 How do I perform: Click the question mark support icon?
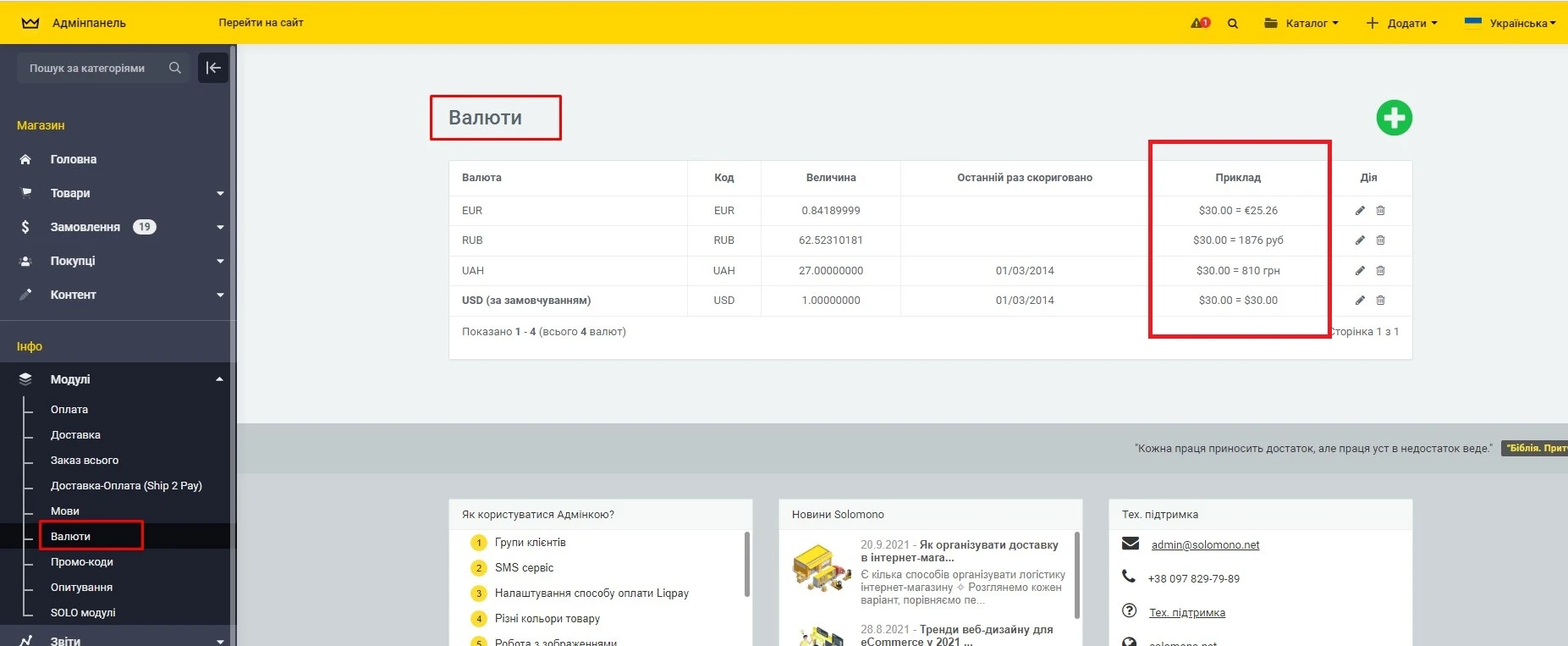[x=1129, y=610]
